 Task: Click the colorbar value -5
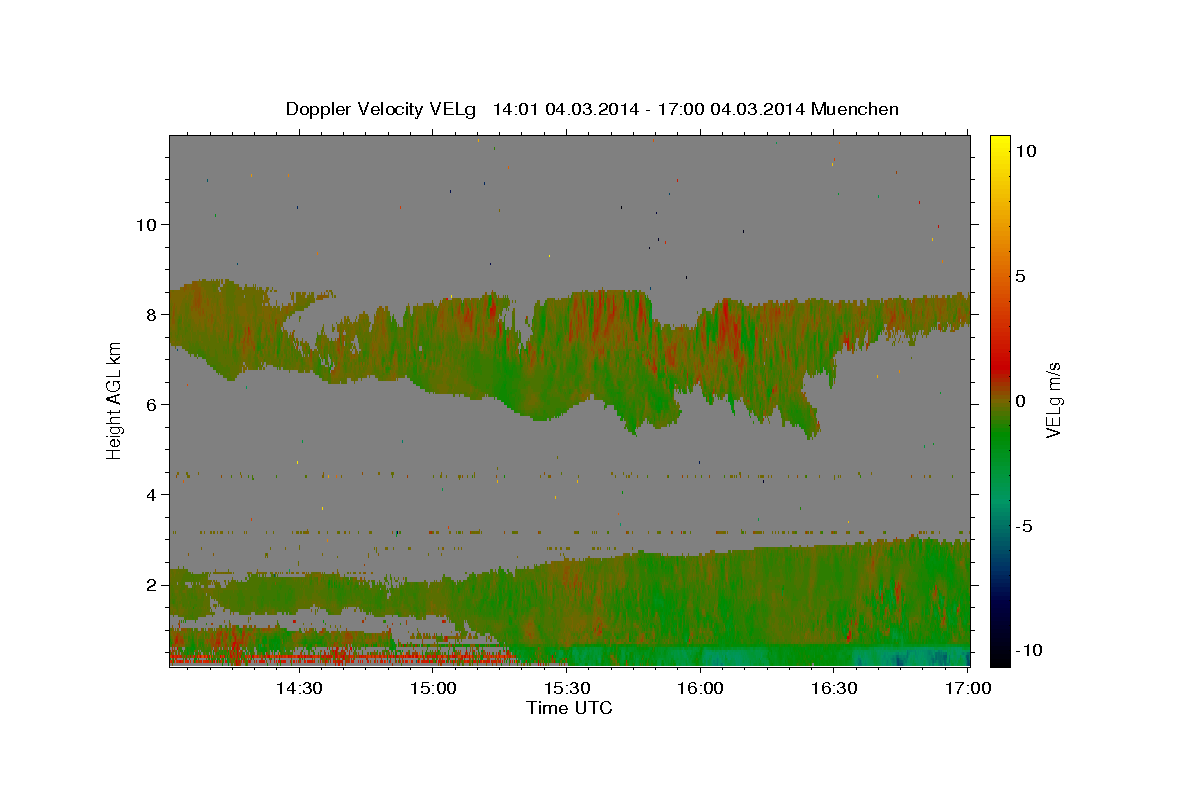click(1024, 525)
